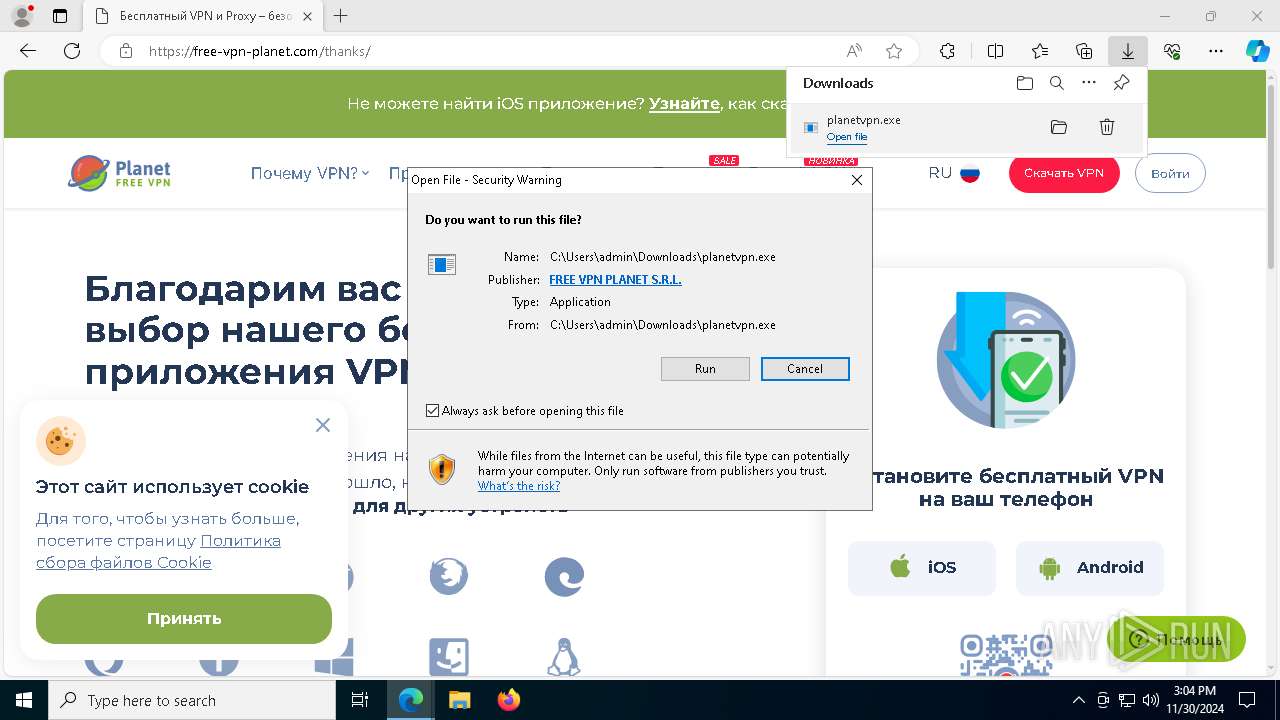Open the Помощь help chat button
This screenshot has width=1280, height=720.
(1175, 639)
